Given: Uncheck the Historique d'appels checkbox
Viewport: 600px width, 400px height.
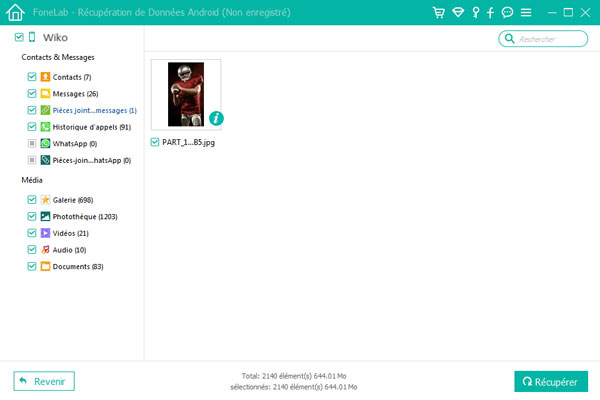Looking at the screenshot, I should [32, 127].
